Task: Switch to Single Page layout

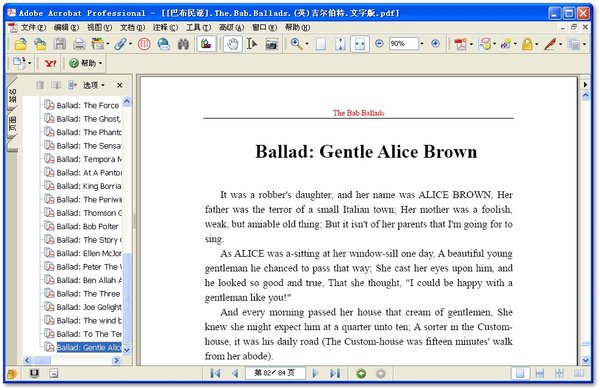Action: click(x=520, y=373)
